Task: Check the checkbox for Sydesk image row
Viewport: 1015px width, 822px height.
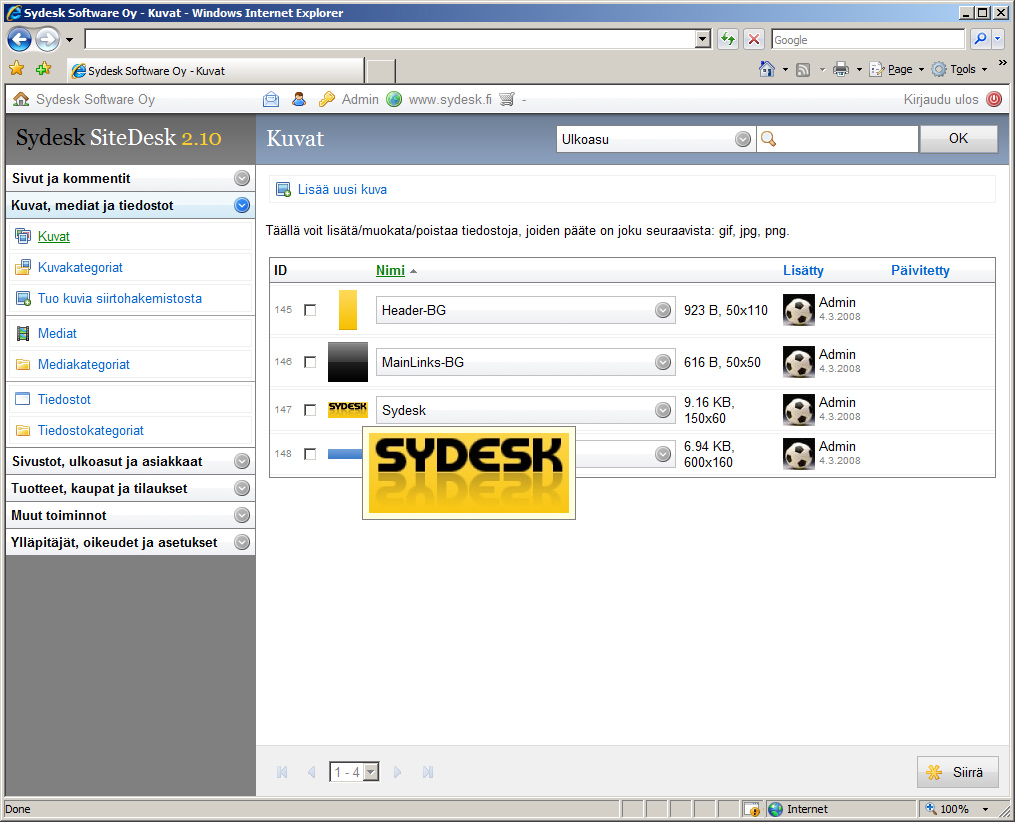Action: [310, 410]
